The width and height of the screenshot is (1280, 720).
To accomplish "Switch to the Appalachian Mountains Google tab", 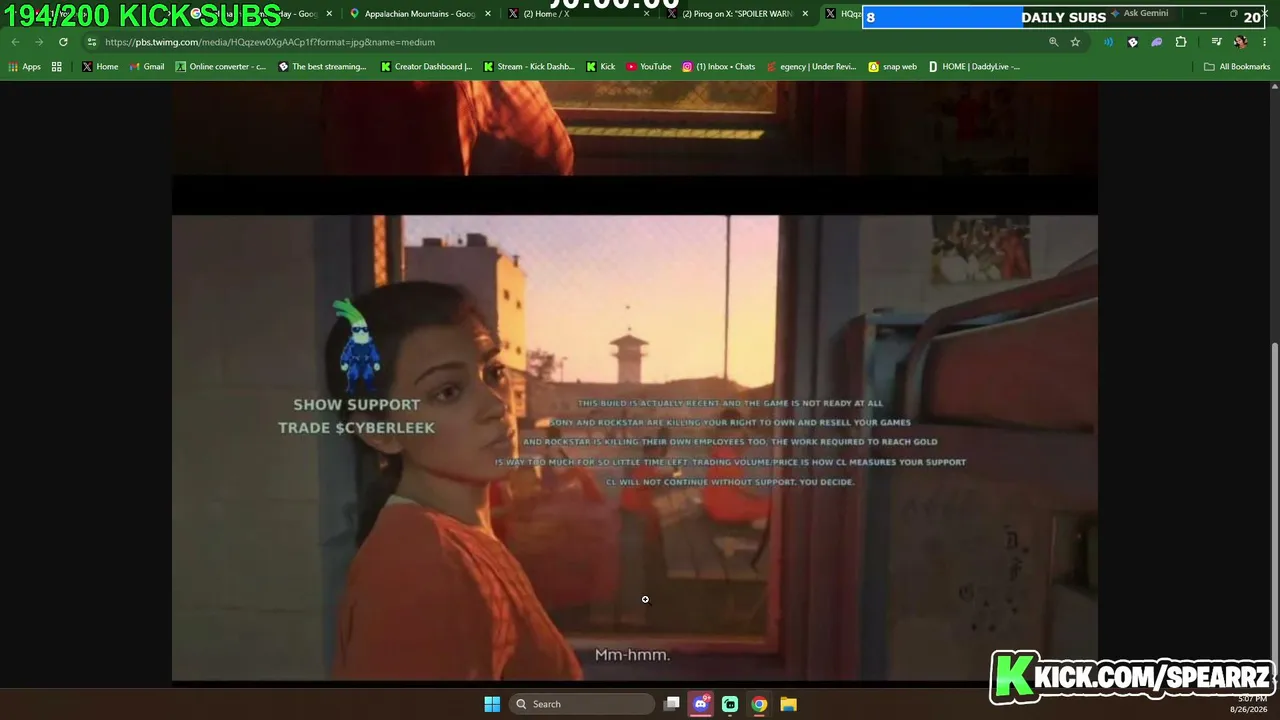I will click(420, 14).
